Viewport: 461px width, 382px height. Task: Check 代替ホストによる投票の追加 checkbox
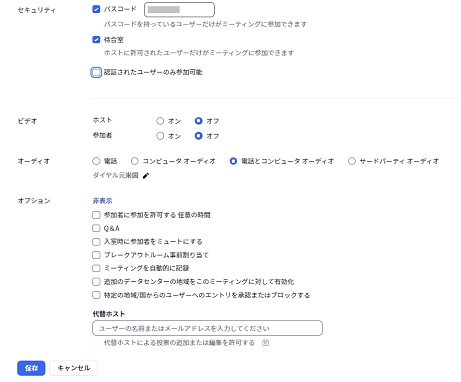click(x=96, y=342)
